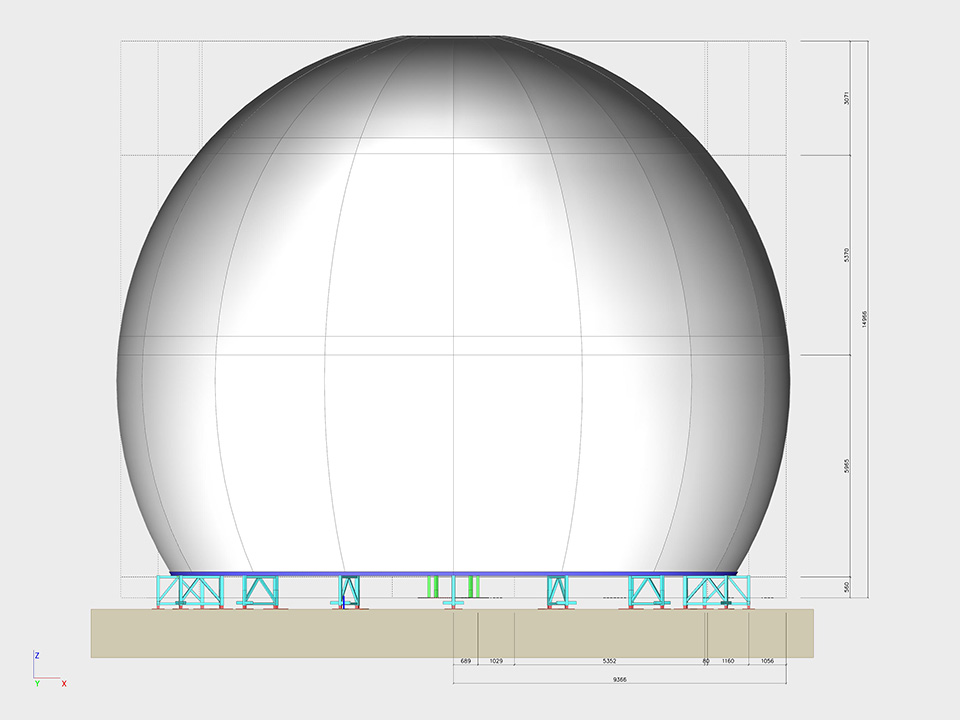Click the XYZ coordinate axis icon
The height and width of the screenshot is (720, 960).
[44, 670]
